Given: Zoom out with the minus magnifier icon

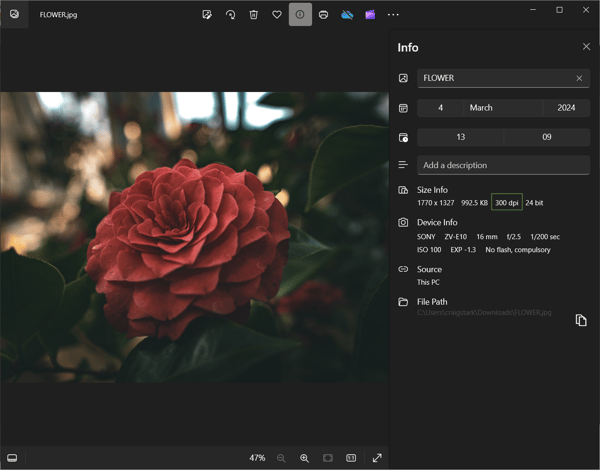Looking at the screenshot, I should pos(281,458).
